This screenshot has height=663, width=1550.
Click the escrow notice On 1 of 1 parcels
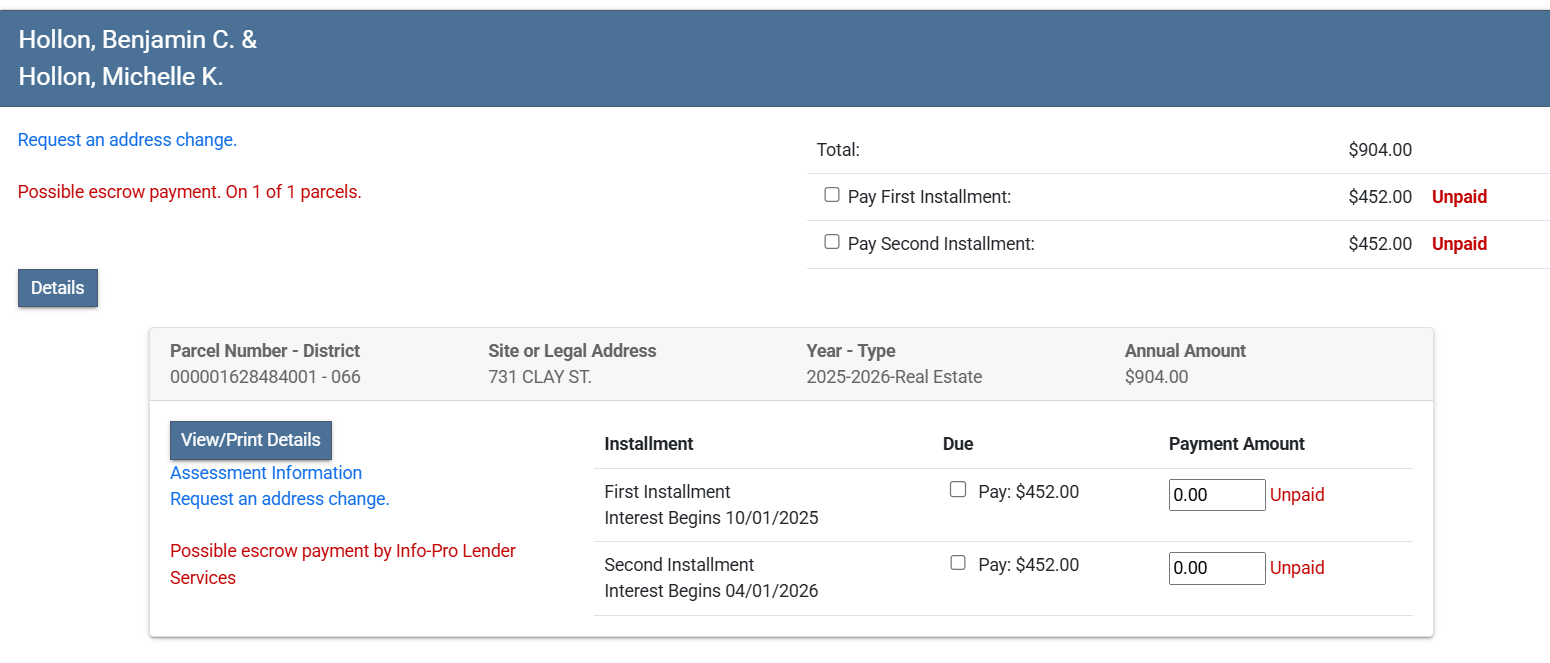[x=190, y=192]
